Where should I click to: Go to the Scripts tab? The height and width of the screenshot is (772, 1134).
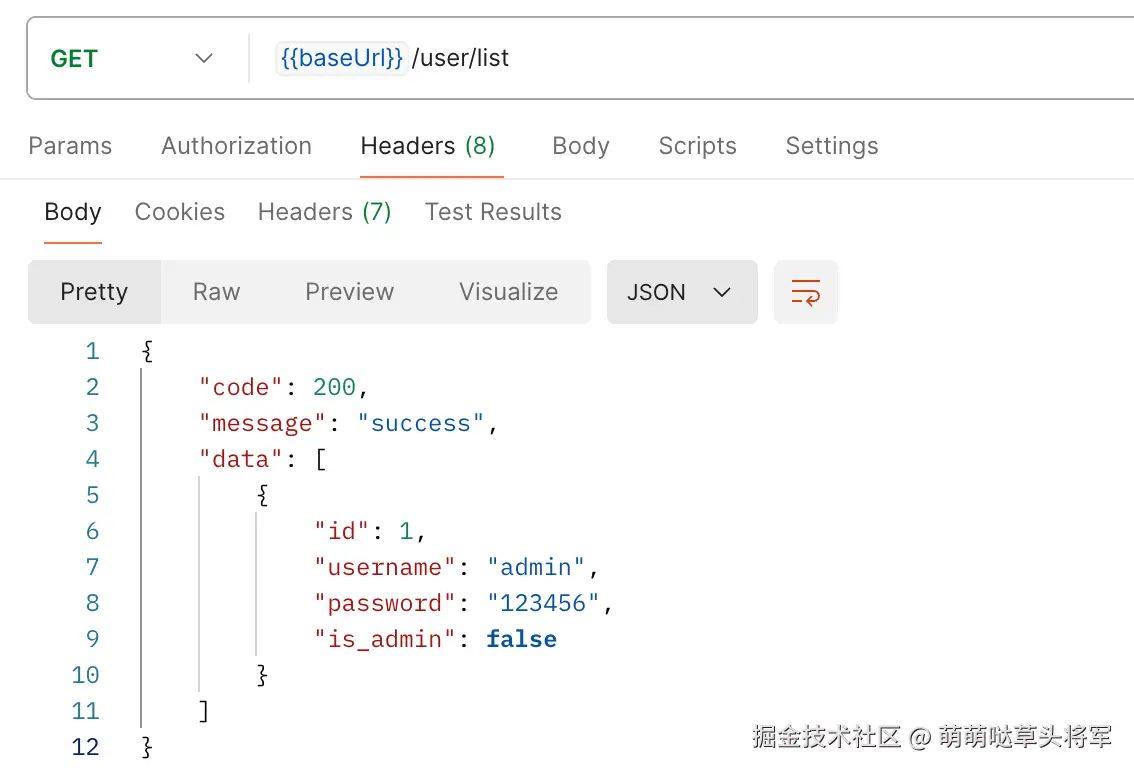[x=697, y=146]
